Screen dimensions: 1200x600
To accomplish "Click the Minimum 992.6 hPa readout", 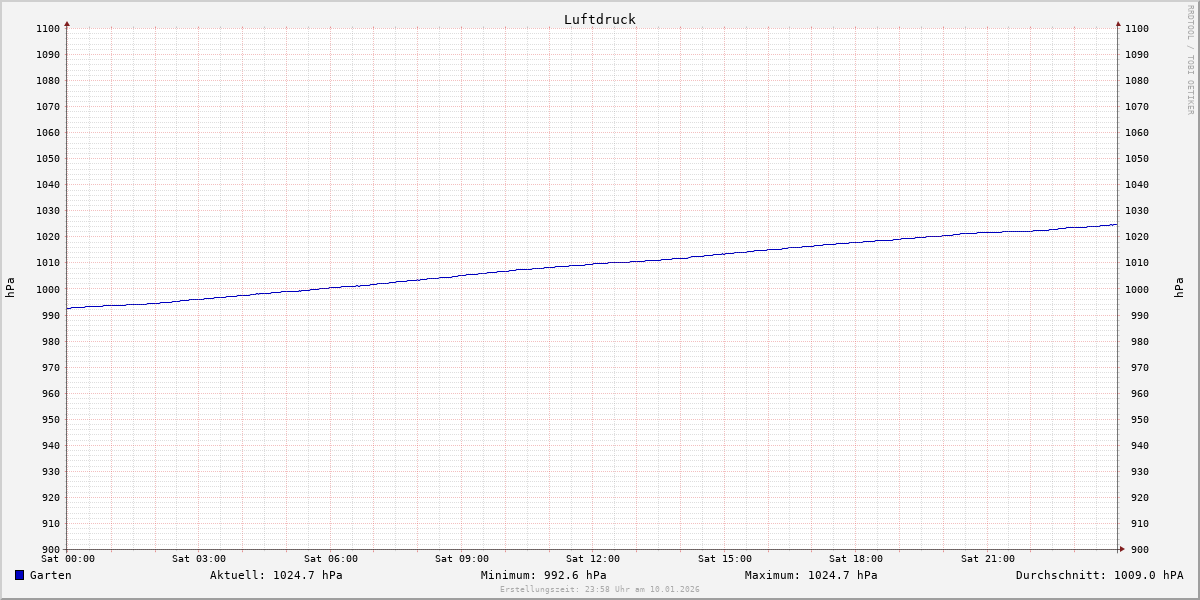I will 543,575.
